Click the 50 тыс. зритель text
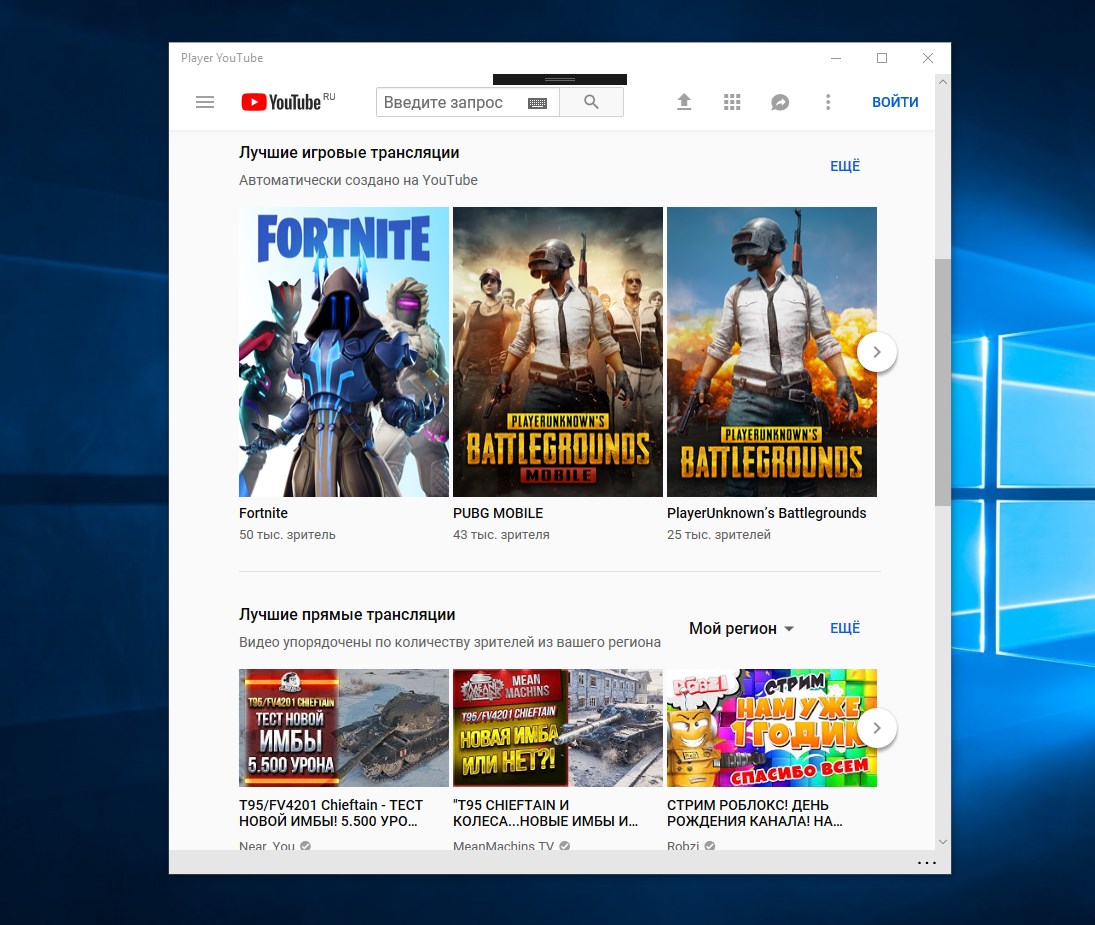This screenshot has height=925, width=1095. point(287,535)
